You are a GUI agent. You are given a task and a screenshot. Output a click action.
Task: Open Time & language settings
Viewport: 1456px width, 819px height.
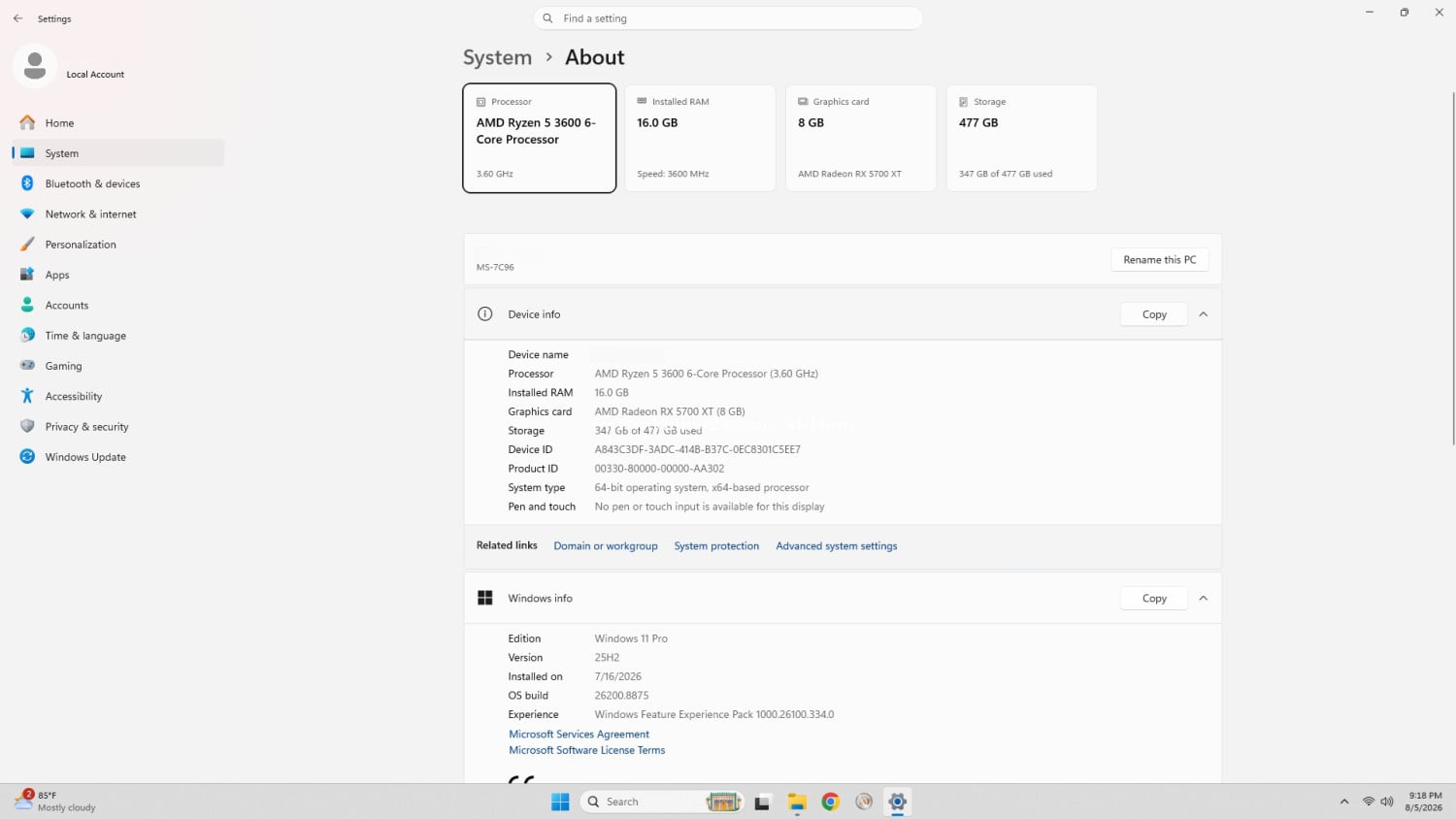[117, 336]
